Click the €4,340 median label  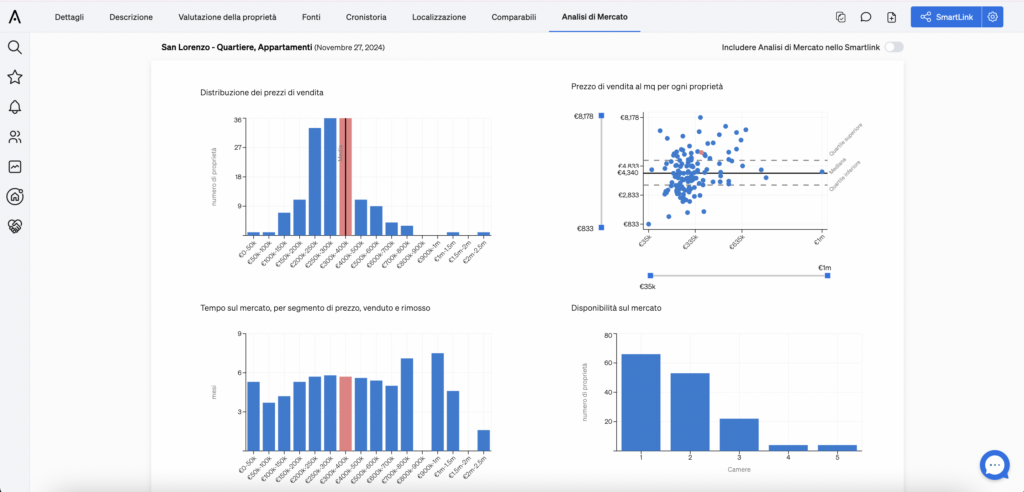(628, 172)
